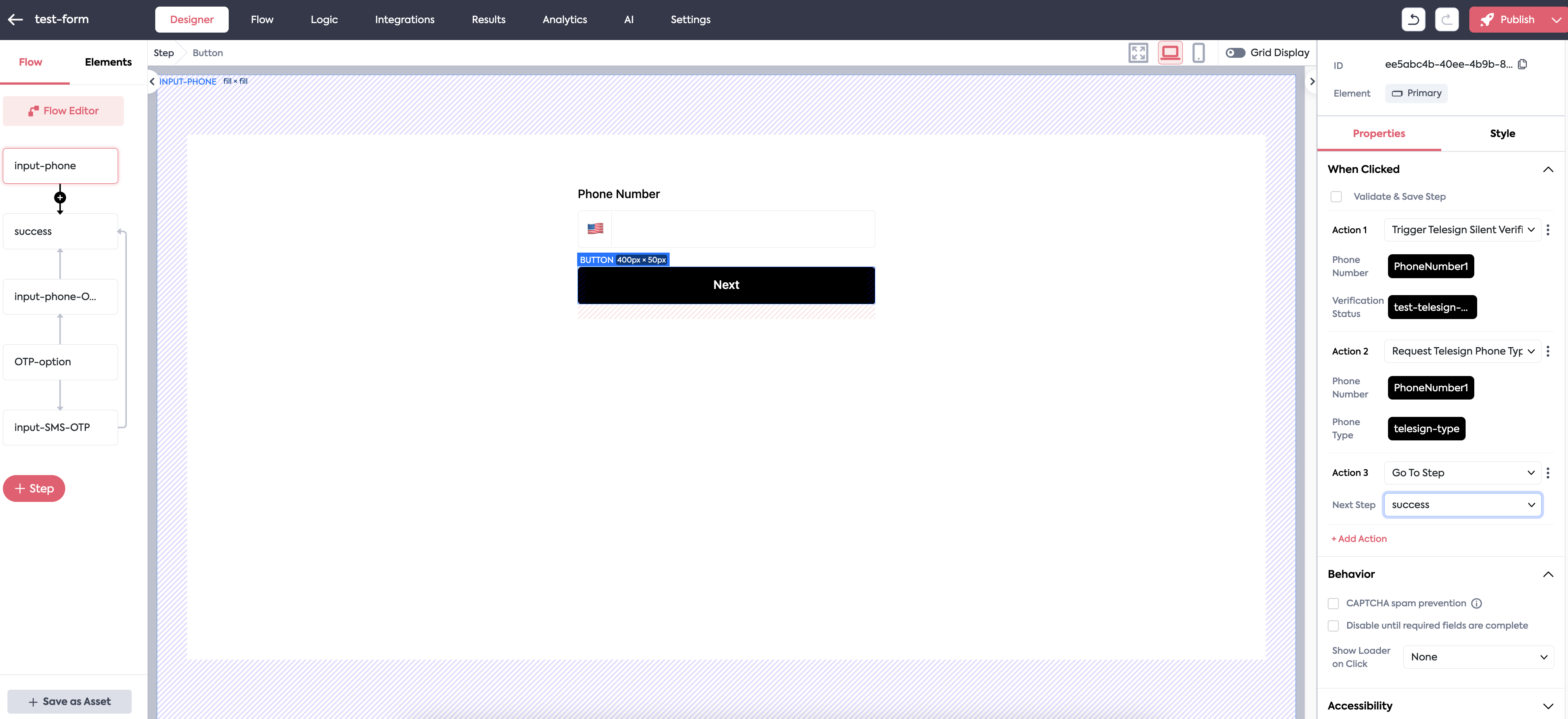Image resolution: width=1568 pixels, height=719 pixels.
Task: Switch to the Style tab
Action: pyautogui.click(x=1502, y=133)
